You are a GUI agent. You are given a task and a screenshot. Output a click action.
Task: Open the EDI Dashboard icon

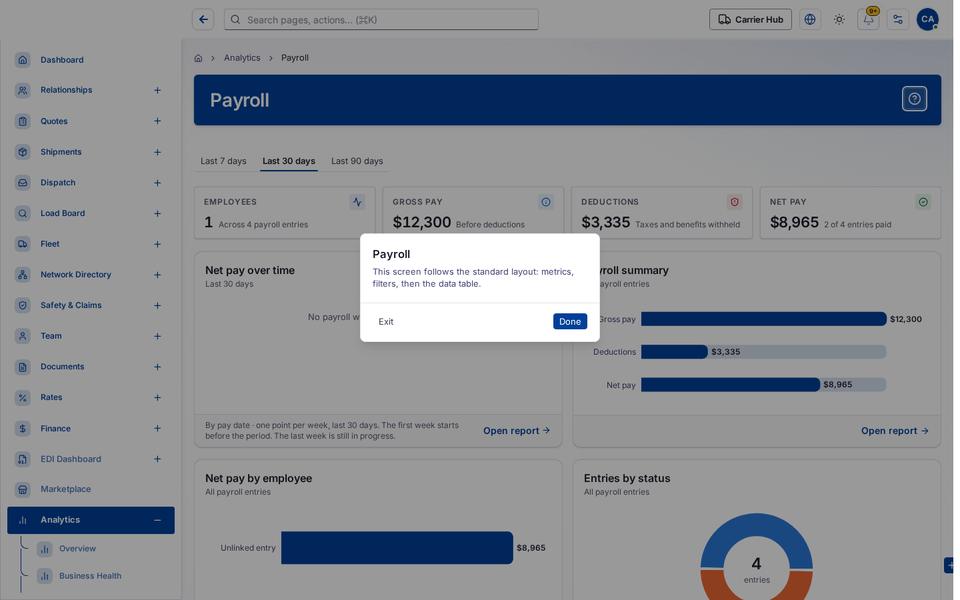(x=23, y=459)
